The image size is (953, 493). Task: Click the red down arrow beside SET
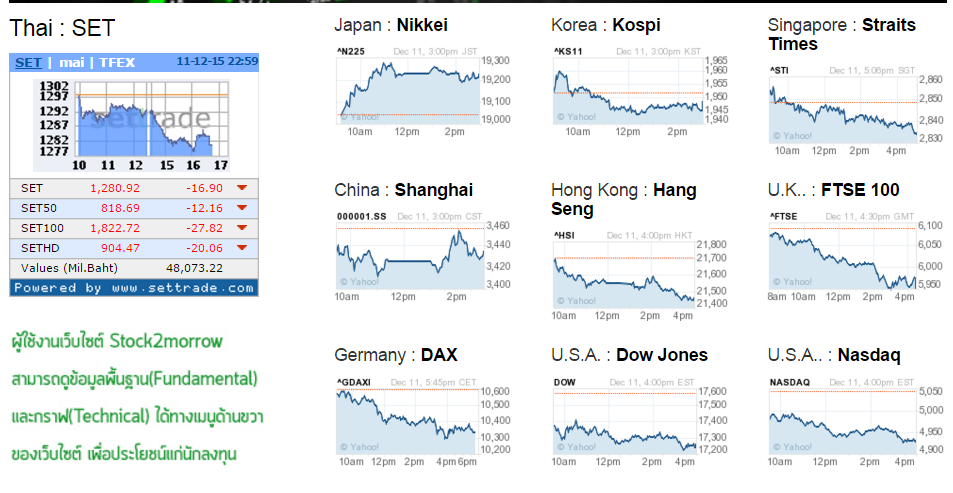click(x=243, y=188)
